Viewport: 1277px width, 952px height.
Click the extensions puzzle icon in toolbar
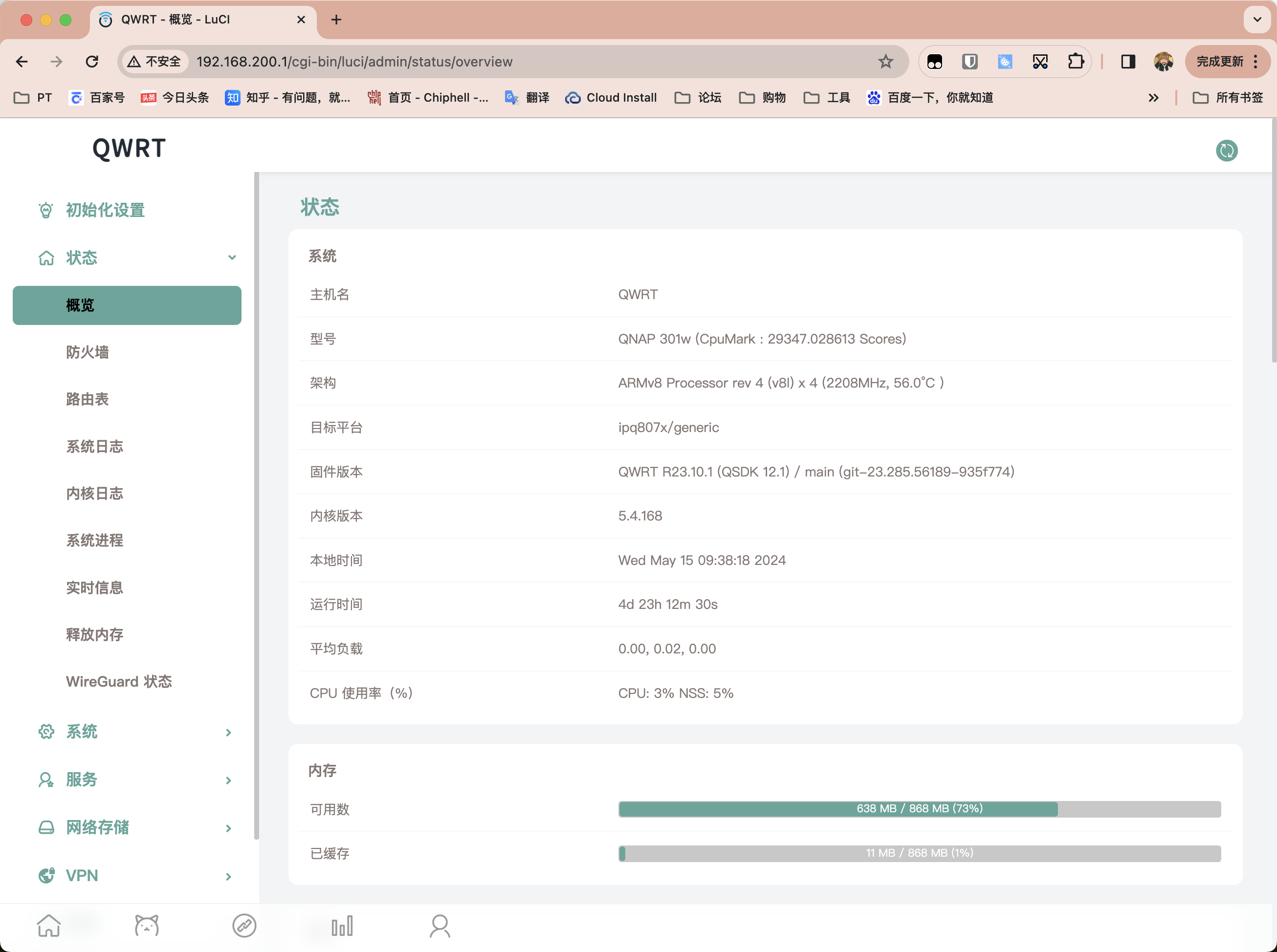point(1076,62)
